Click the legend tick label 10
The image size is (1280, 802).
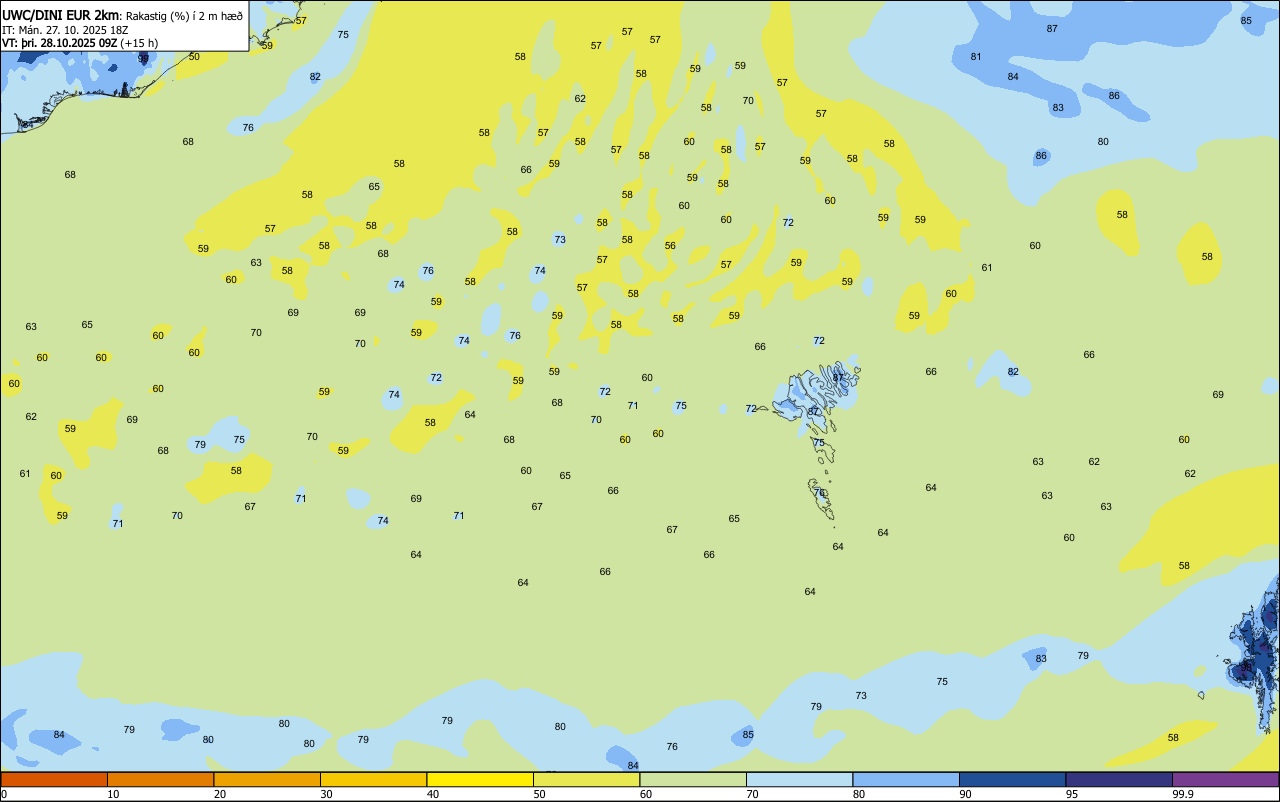(x=113, y=794)
